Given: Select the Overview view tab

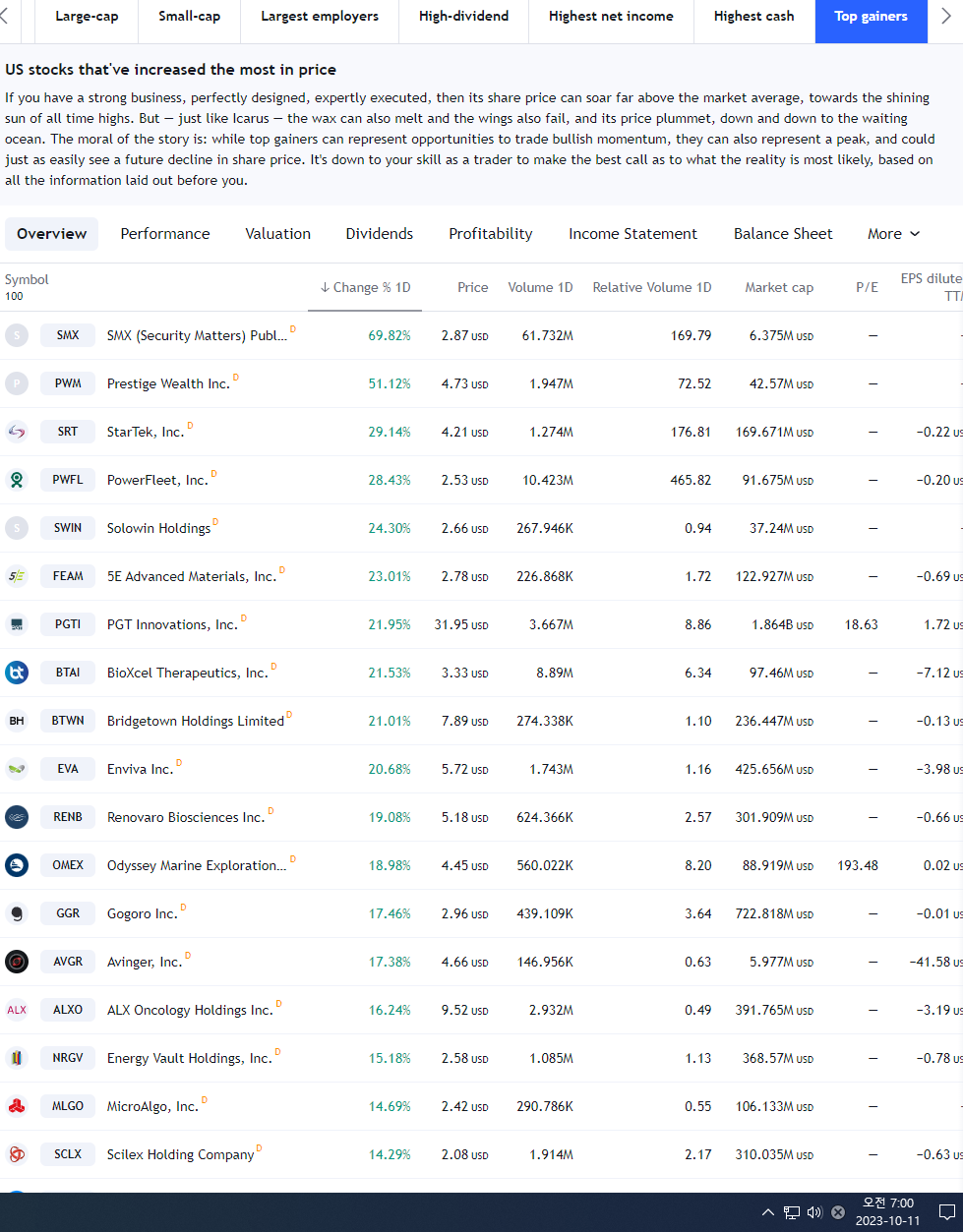Looking at the screenshot, I should pyautogui.click(x=52, y=234).
